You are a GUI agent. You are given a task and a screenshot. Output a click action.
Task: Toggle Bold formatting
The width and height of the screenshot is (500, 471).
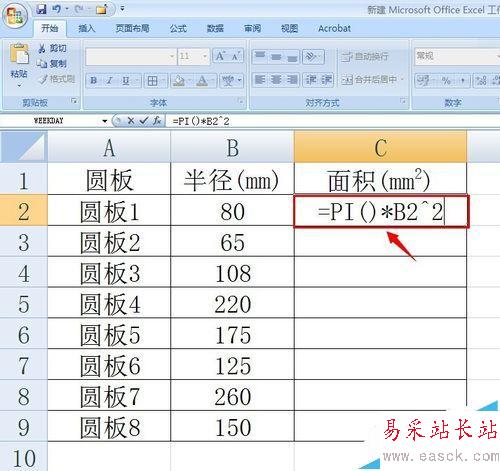click(x=94, y=80)
